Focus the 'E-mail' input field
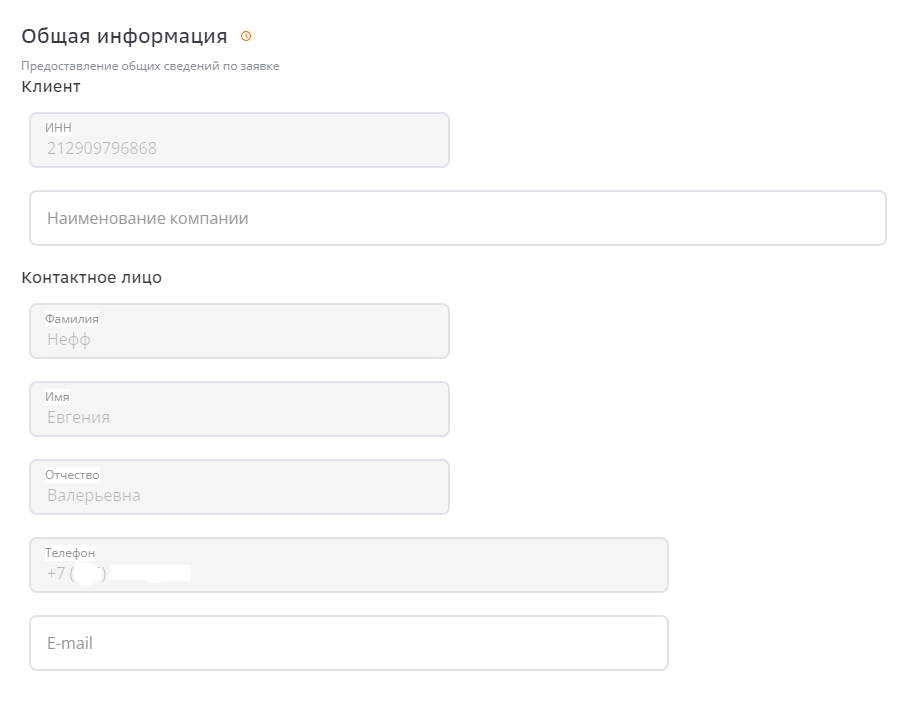Viewport: 917px width, 719px height. point(348,643)
